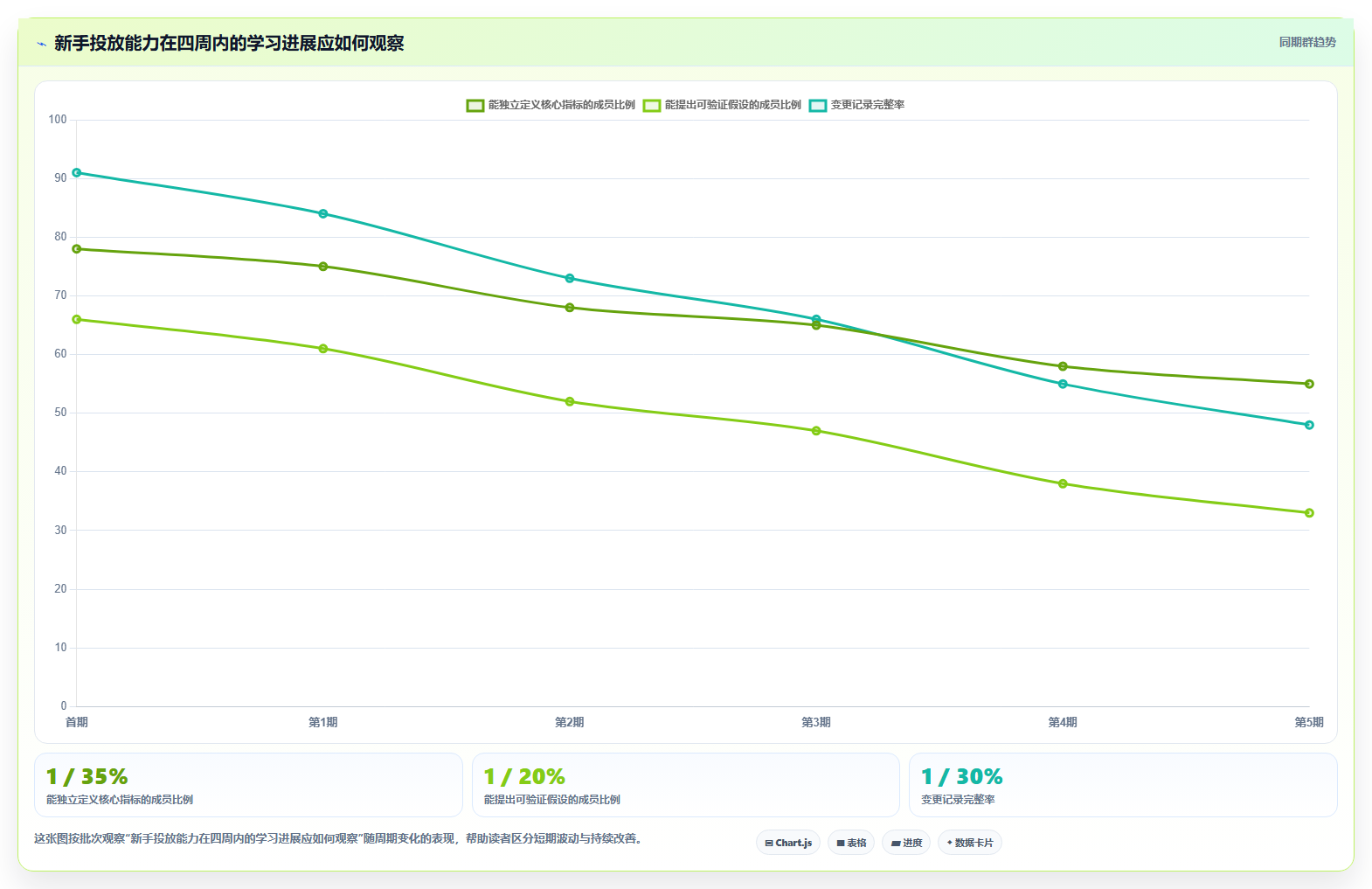
Task: Click the chart title 新手投放能力在四周内的学习进展应如何观察
Action: coord(229,44)
